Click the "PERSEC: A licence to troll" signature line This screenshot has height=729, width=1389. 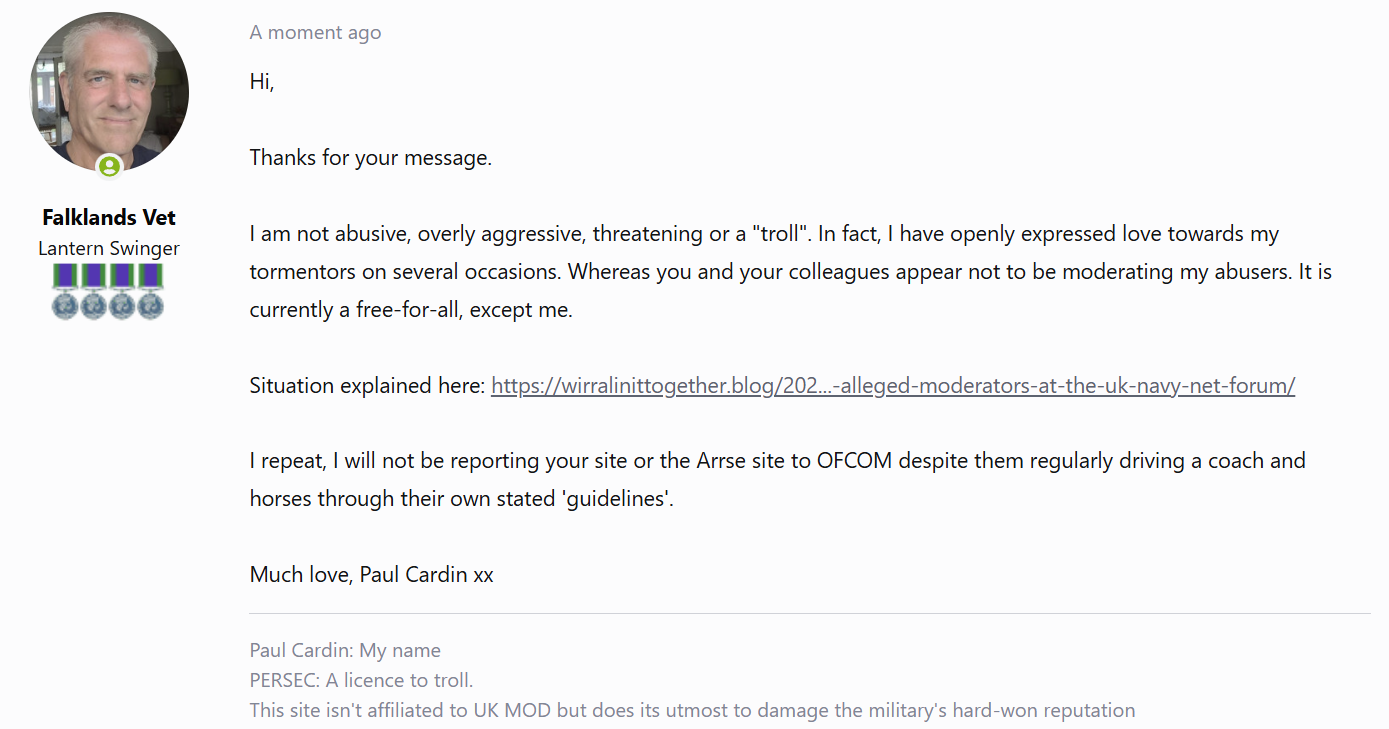(x=361, y=680)
